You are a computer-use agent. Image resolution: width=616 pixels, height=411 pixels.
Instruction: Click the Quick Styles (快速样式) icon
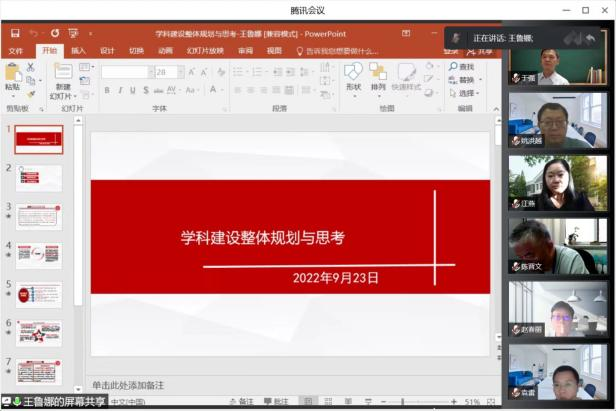click(x=406, y=74)
